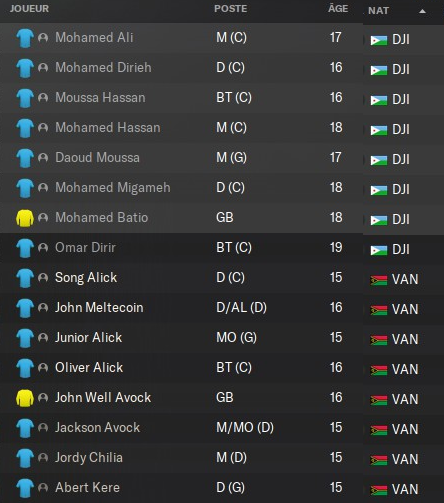Click the Vanuatu flag in Abert Kere's row

379,490
